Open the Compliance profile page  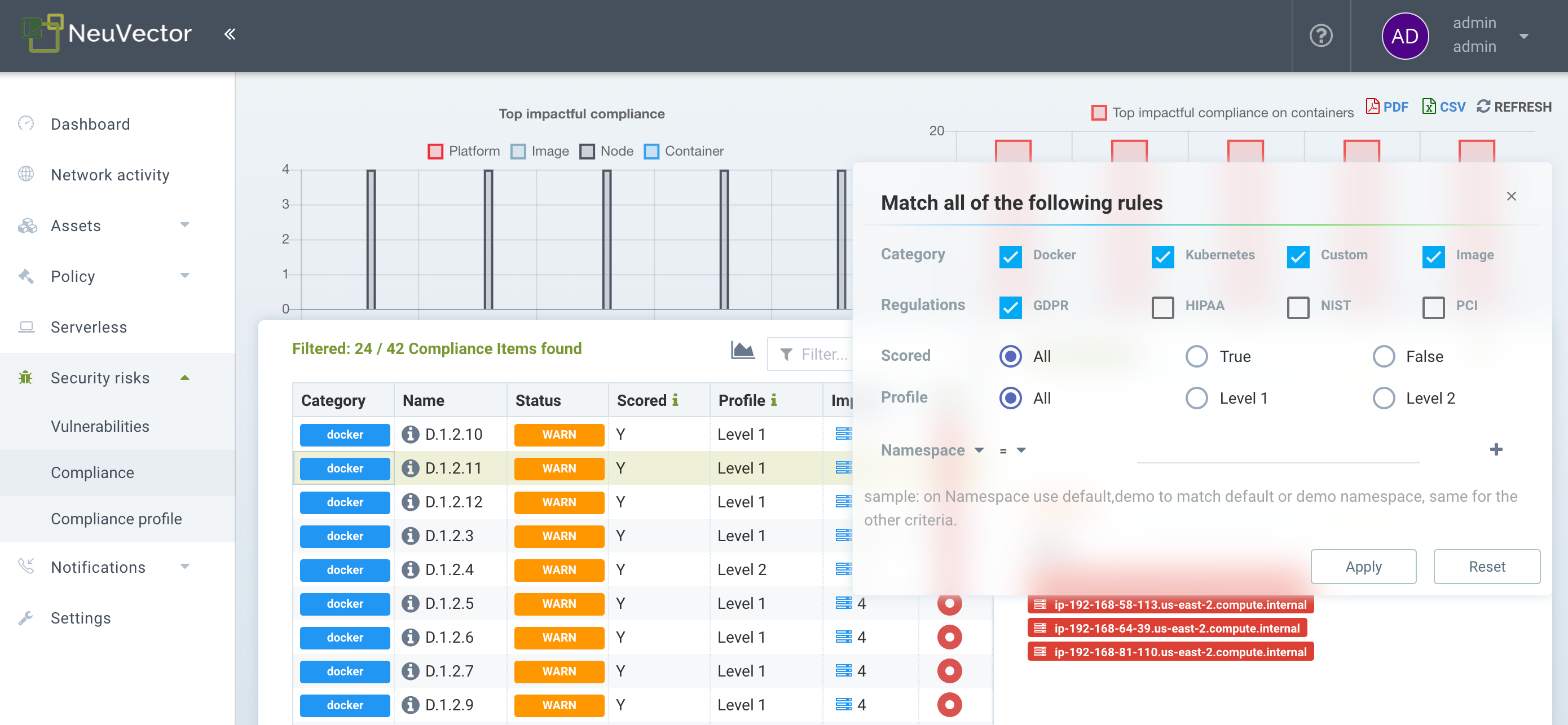click(116, 519)
